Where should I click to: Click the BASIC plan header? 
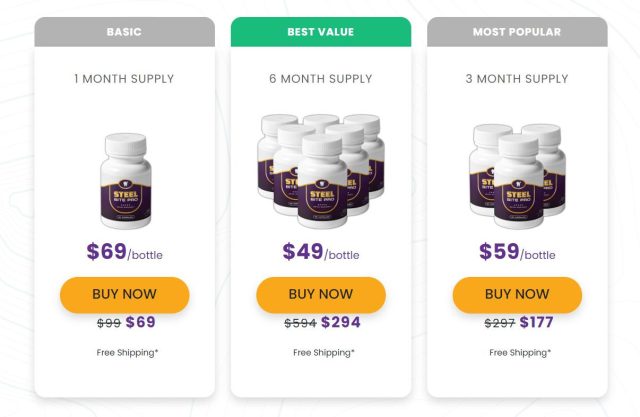tap(124, 32)
